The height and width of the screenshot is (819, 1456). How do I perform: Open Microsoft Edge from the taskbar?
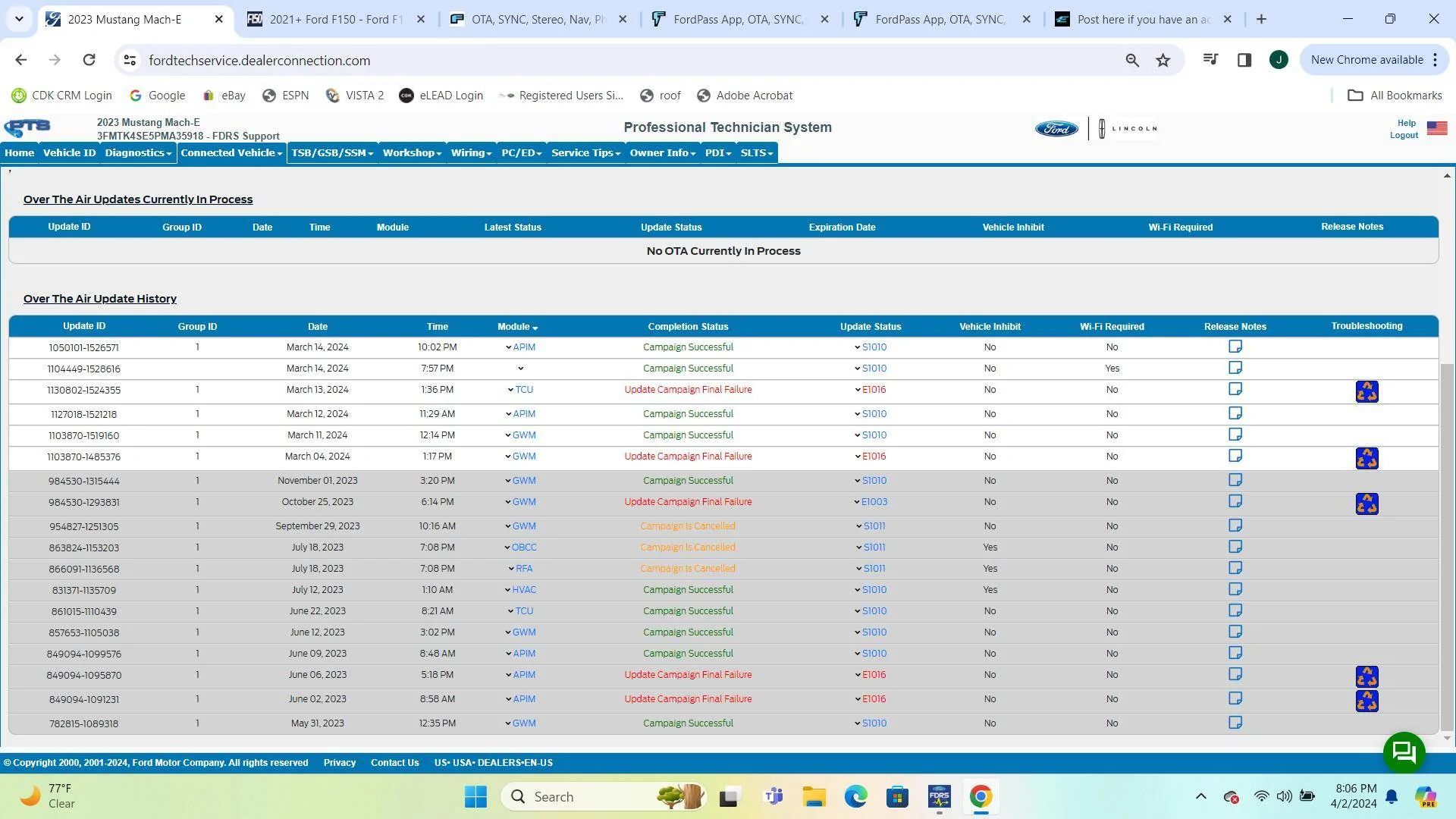point(856,796)
